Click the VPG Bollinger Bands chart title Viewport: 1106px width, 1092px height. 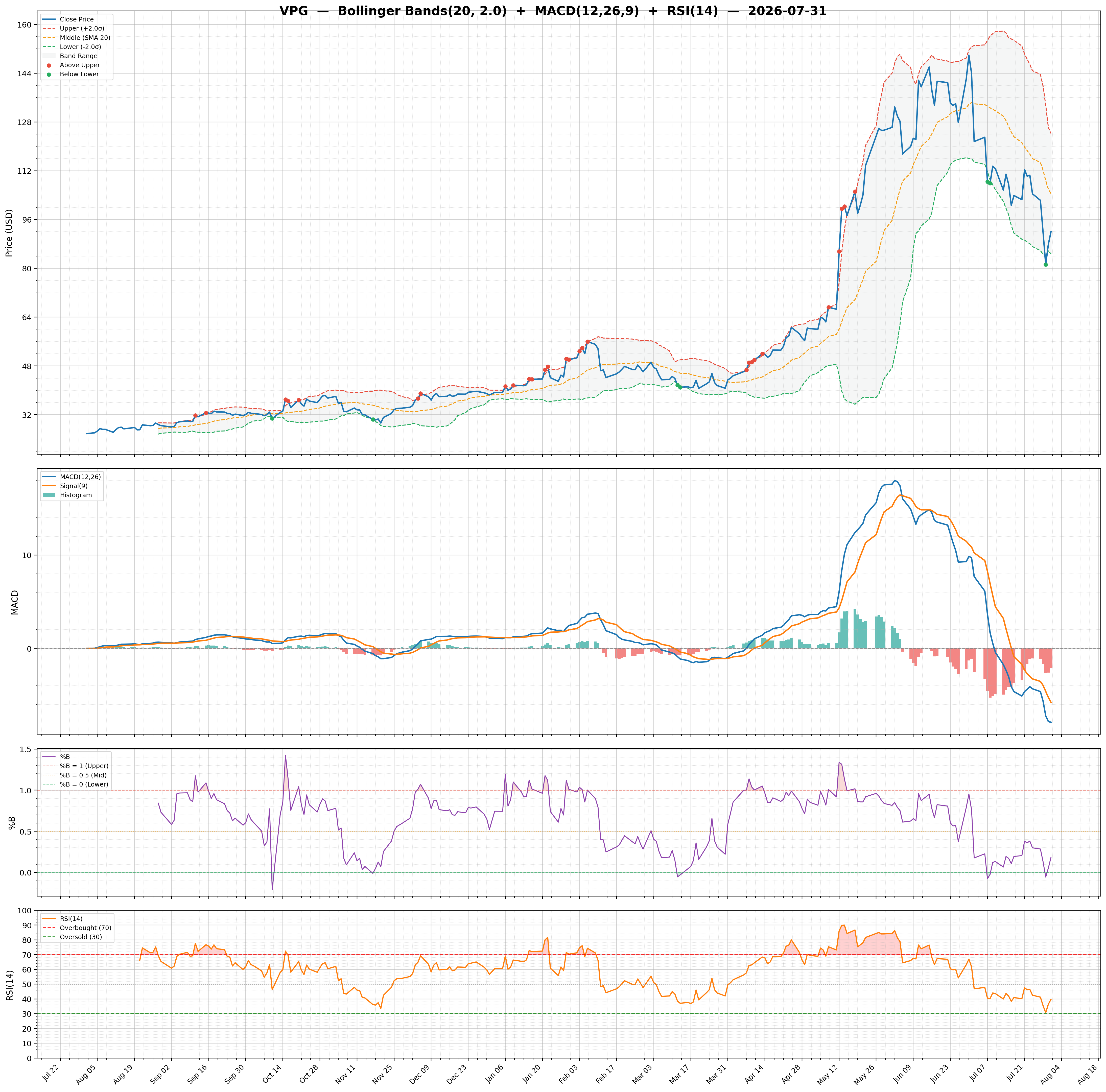click(553, 11)
